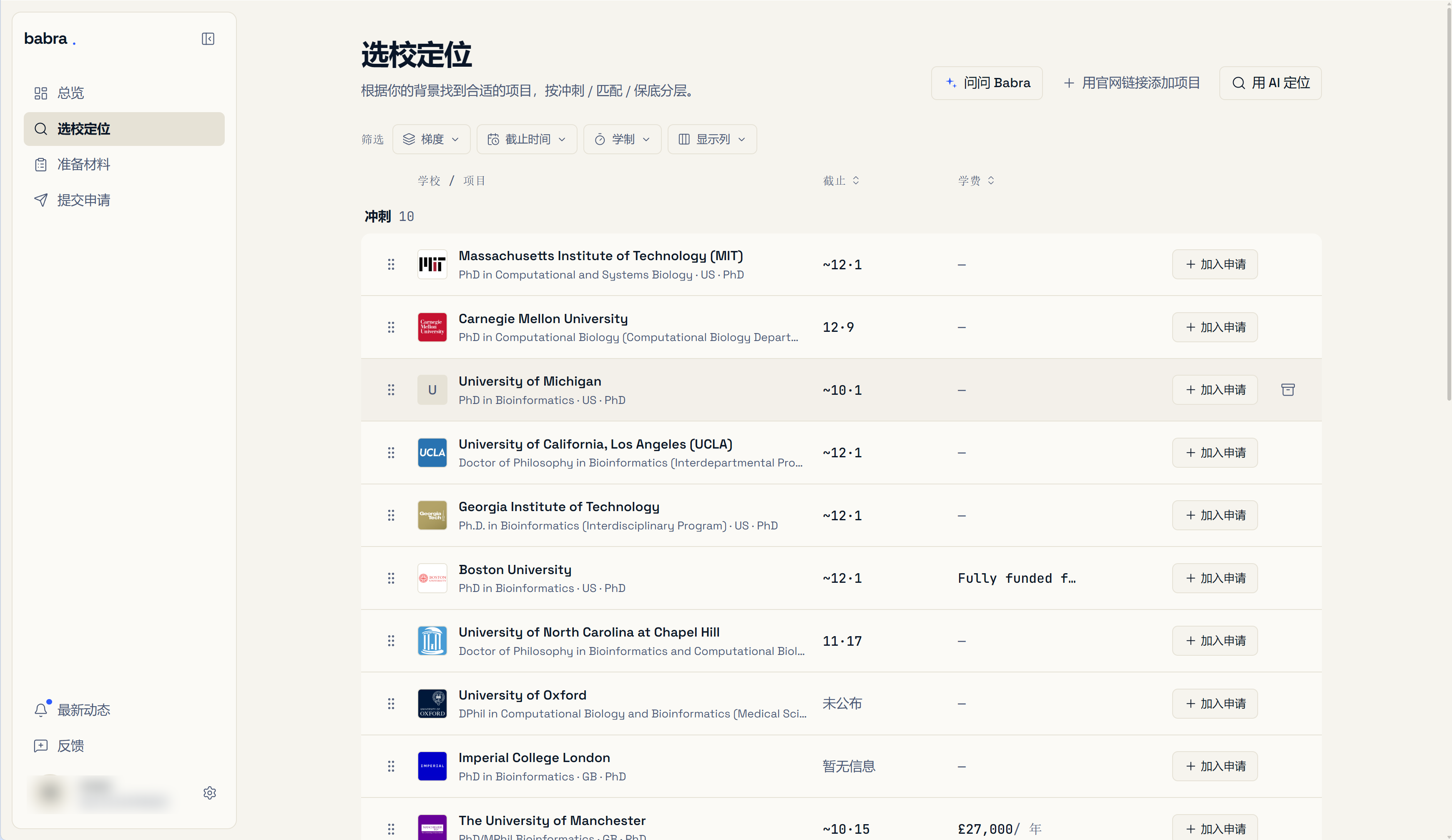Open the 学制 filter dropdown
The height and width of the screenshot is (840, 1452).
[x=622, y=139]
